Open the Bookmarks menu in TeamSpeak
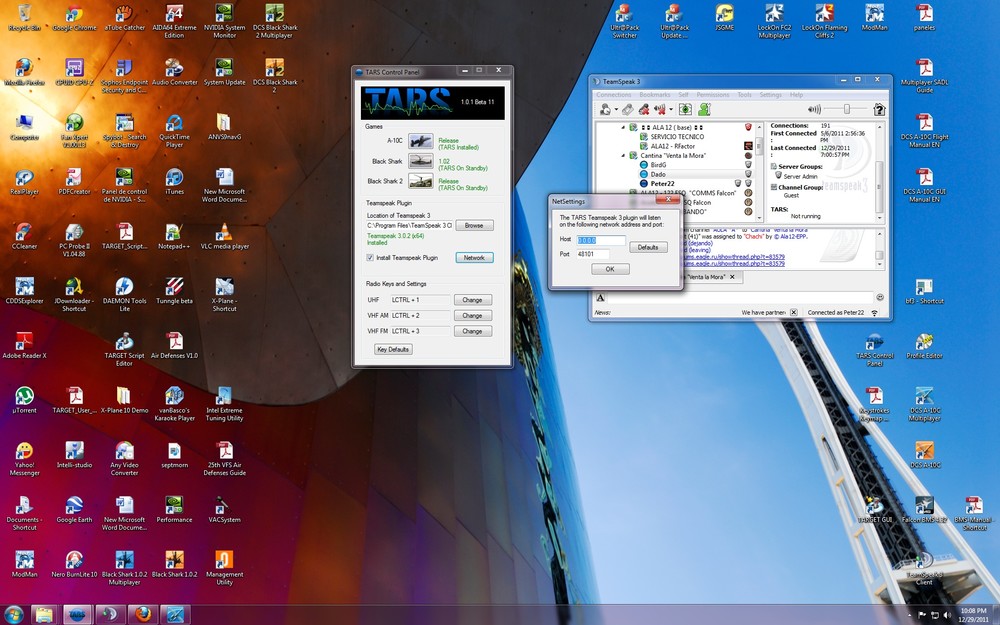 (x=654, y=94)
